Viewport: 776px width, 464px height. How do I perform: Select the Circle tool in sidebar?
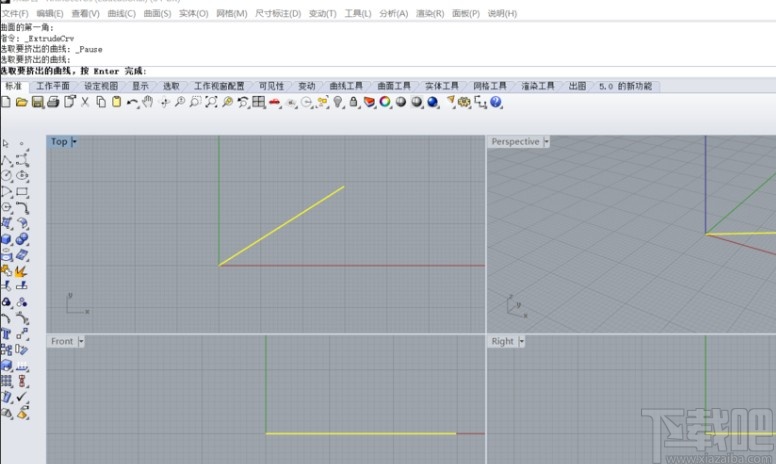(x=6, y=176)
